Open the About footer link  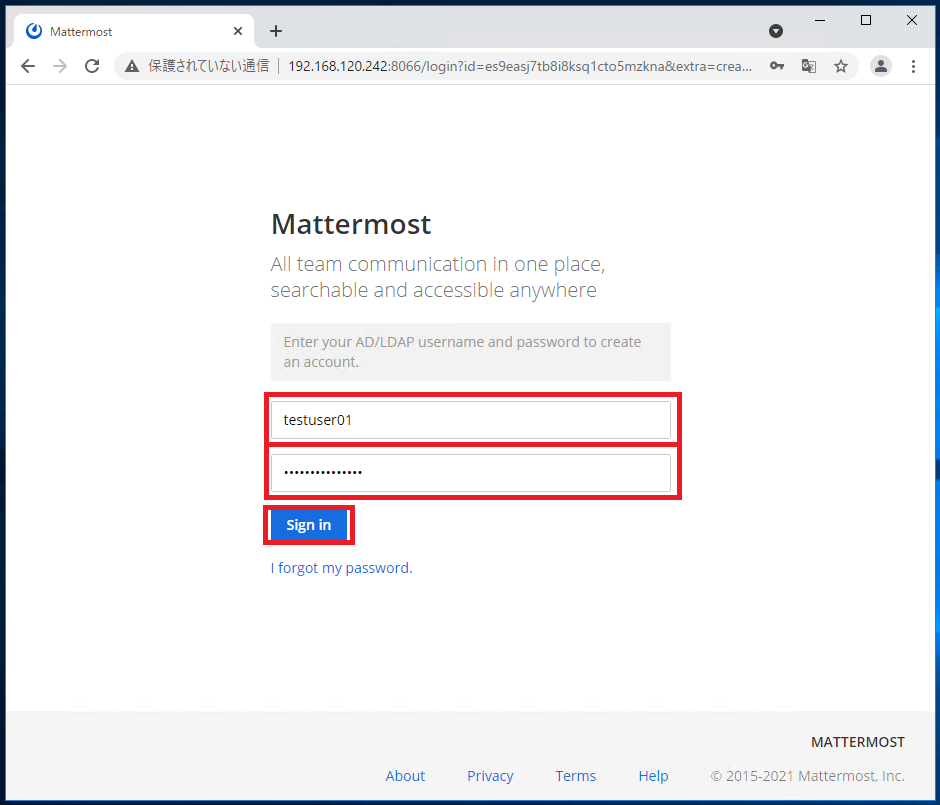pyautogui.click(x=405, y=776)
